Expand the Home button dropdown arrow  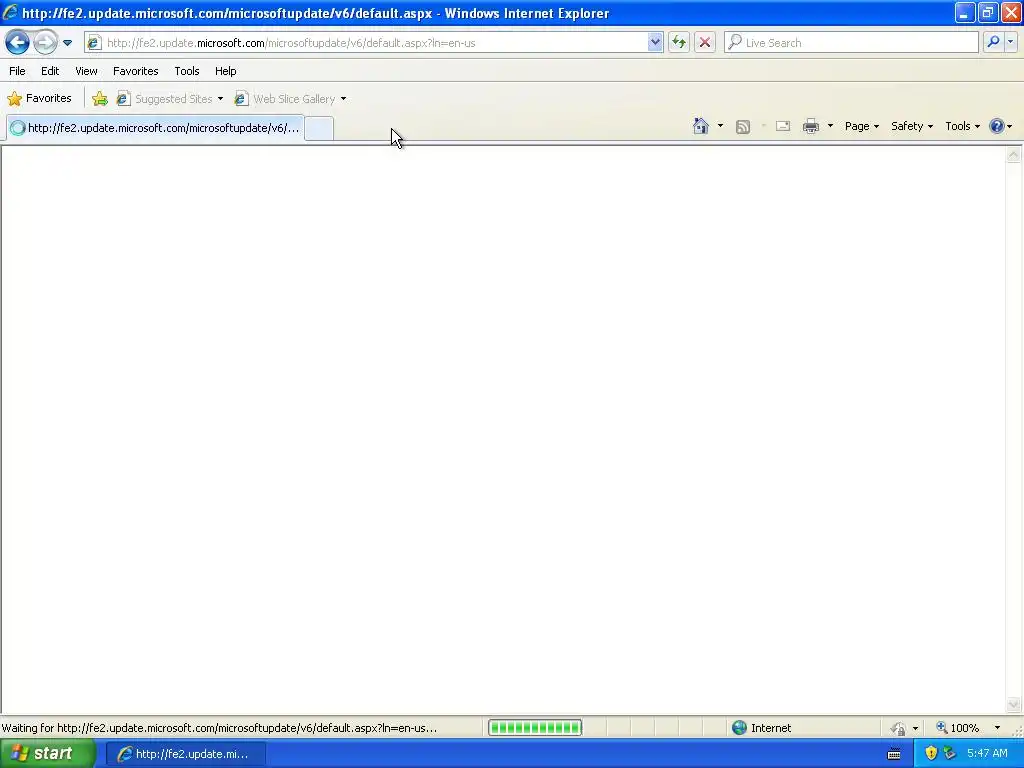[x=720, y=126]
